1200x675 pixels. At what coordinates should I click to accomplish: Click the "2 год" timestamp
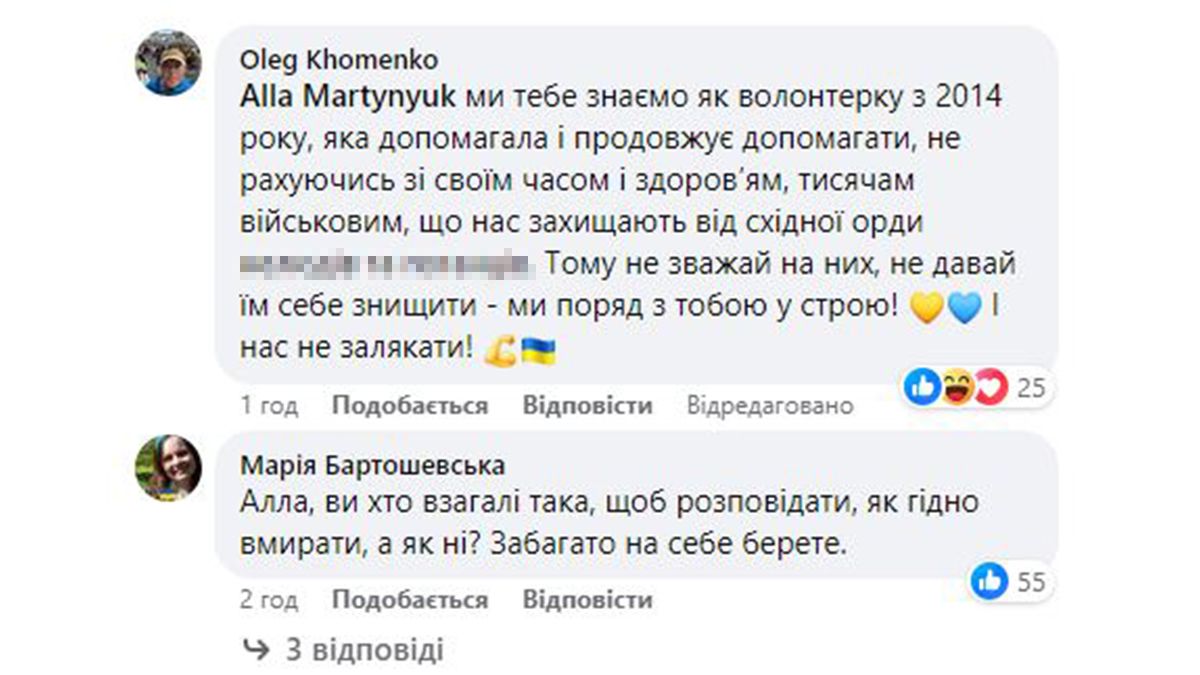point(269,600)
